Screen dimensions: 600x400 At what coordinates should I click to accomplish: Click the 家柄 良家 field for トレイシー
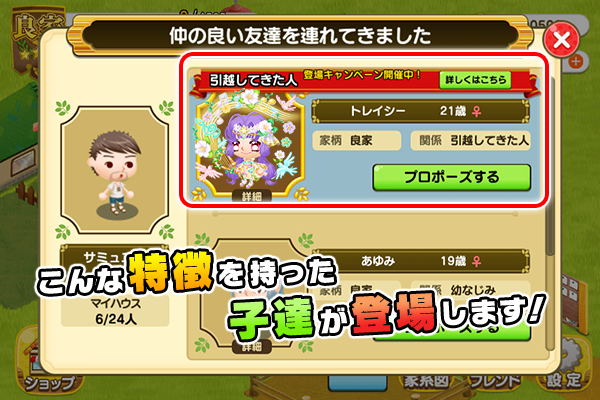coord(357,141)
